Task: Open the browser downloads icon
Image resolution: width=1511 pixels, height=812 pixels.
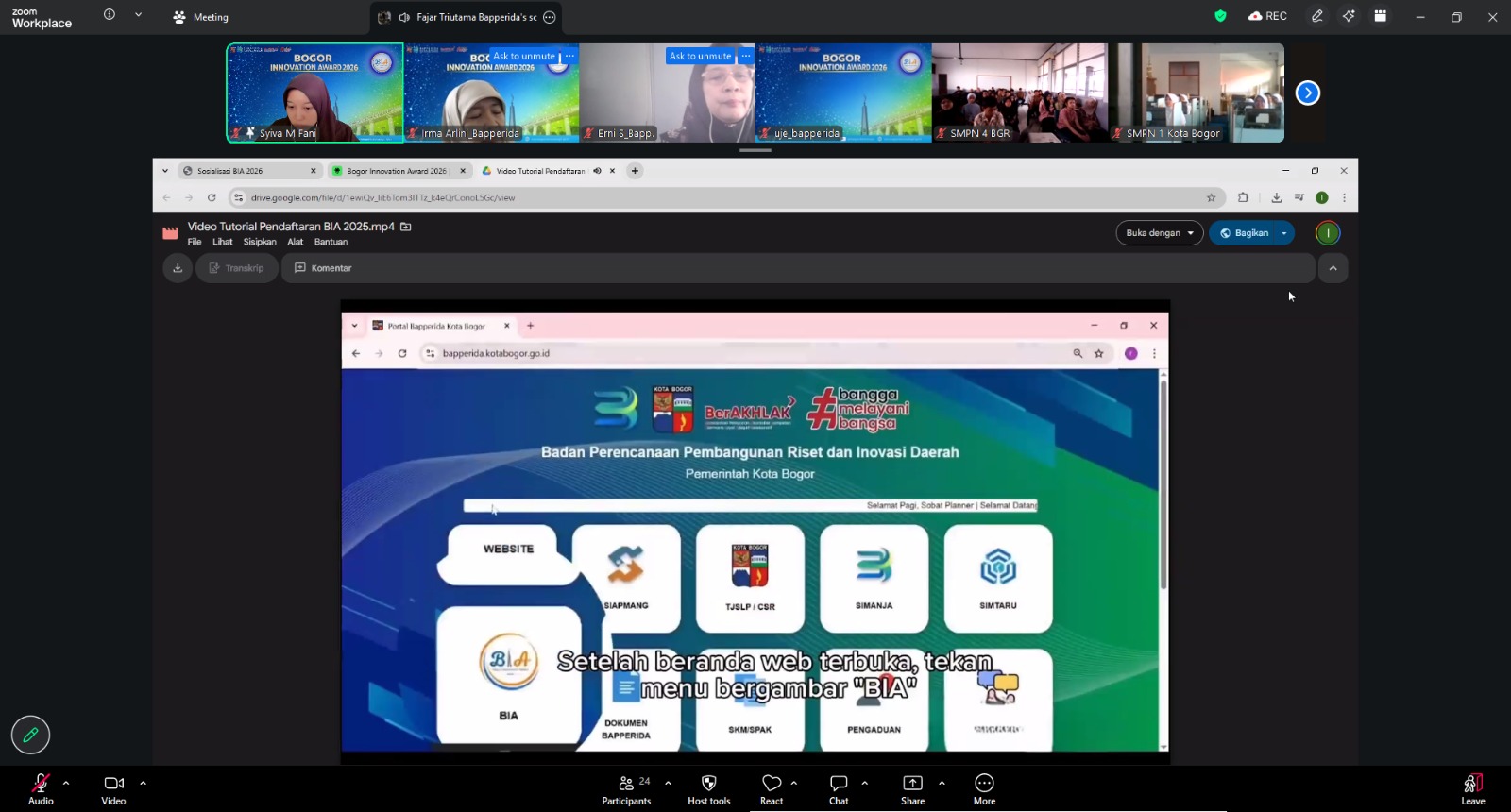Action: pos(1277,197)
